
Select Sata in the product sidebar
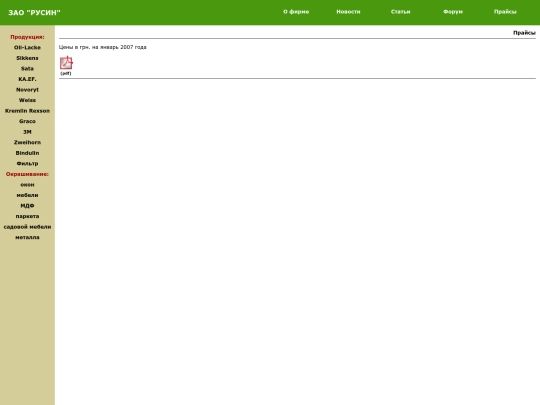[x=27, y=69]
